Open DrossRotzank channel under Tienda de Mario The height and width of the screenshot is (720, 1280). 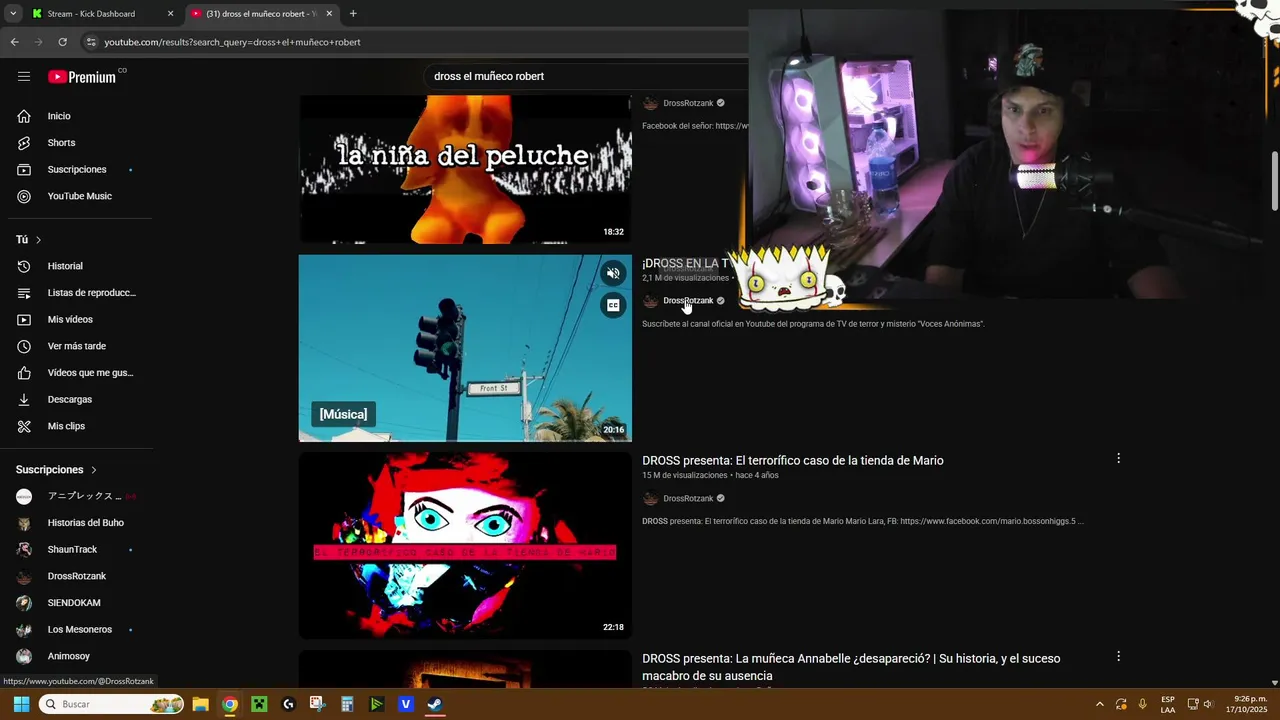[x=688, y=498]
